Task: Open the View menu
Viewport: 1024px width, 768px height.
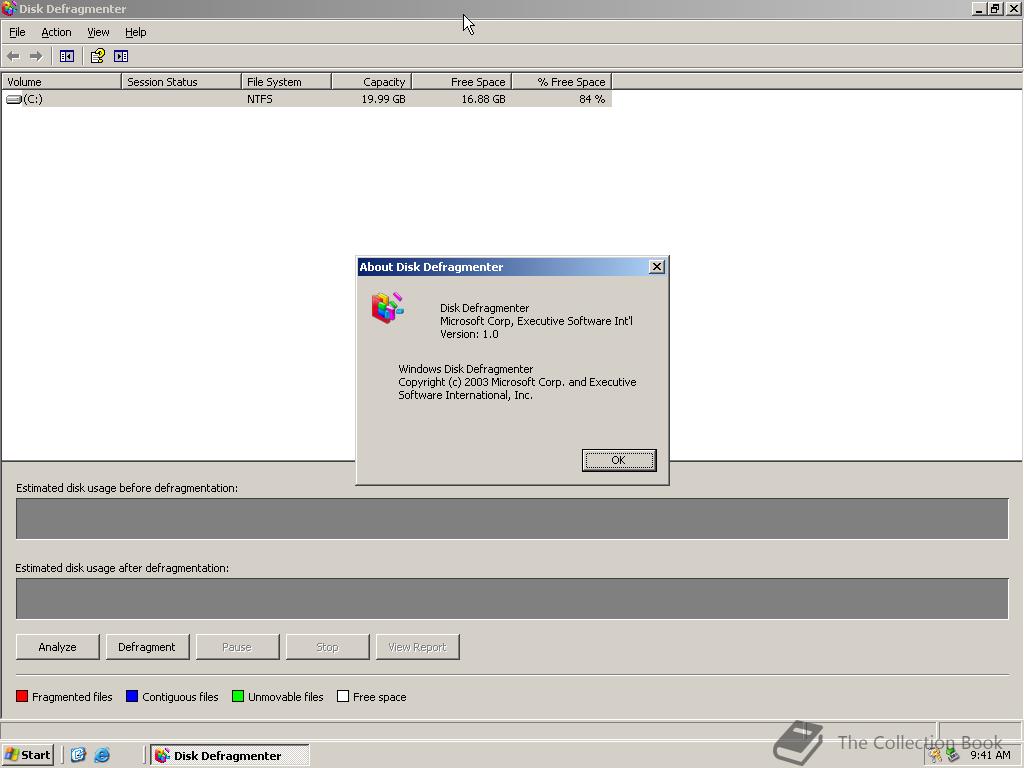Action: (x=98, y=32)
